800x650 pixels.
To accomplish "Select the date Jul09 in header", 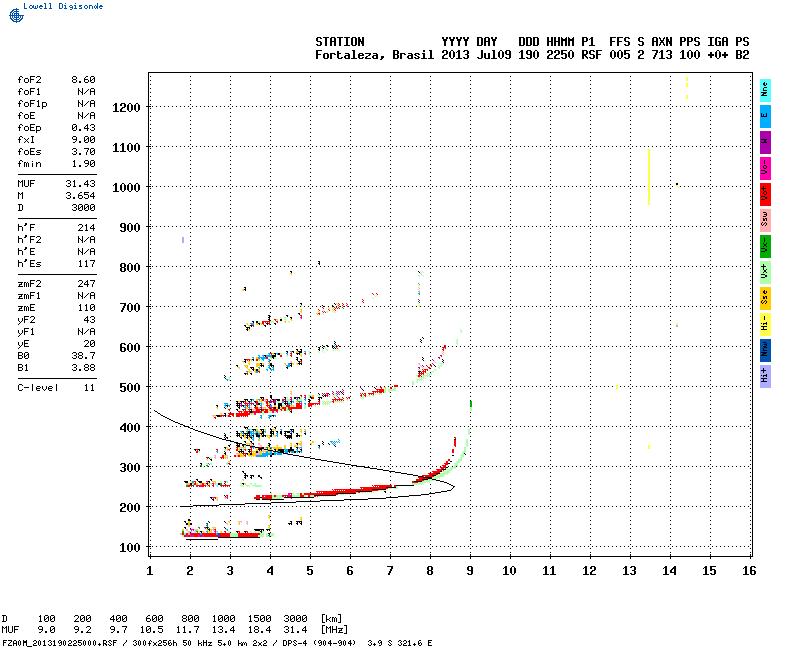I will (x=494, y=55).
